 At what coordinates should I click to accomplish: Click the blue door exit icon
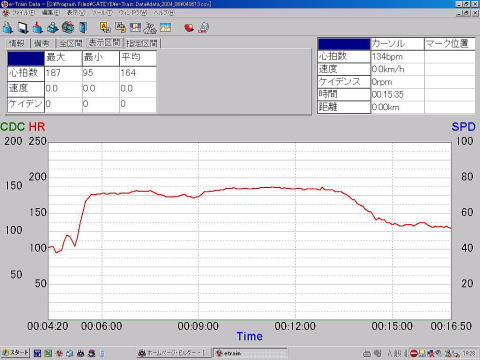coord(83,27)
